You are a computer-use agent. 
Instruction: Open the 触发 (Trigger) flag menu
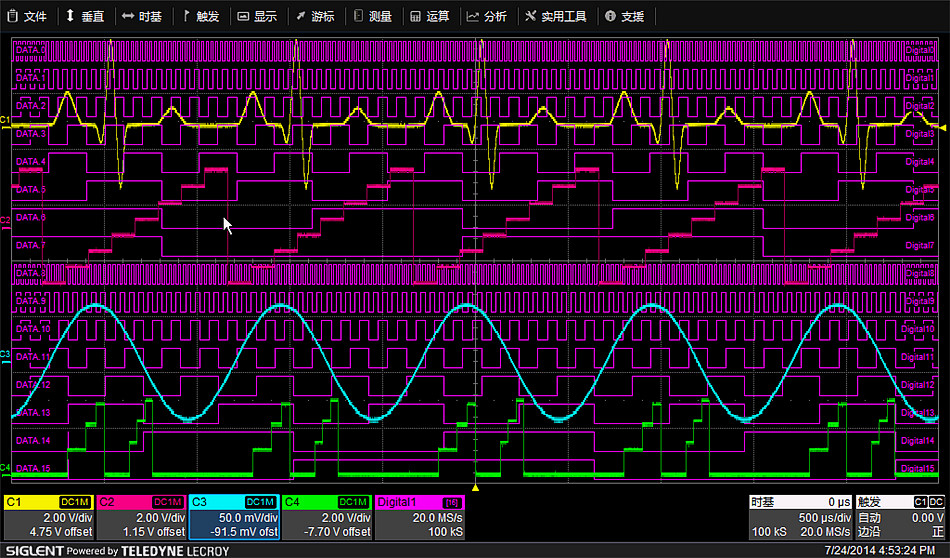point(201,17)
